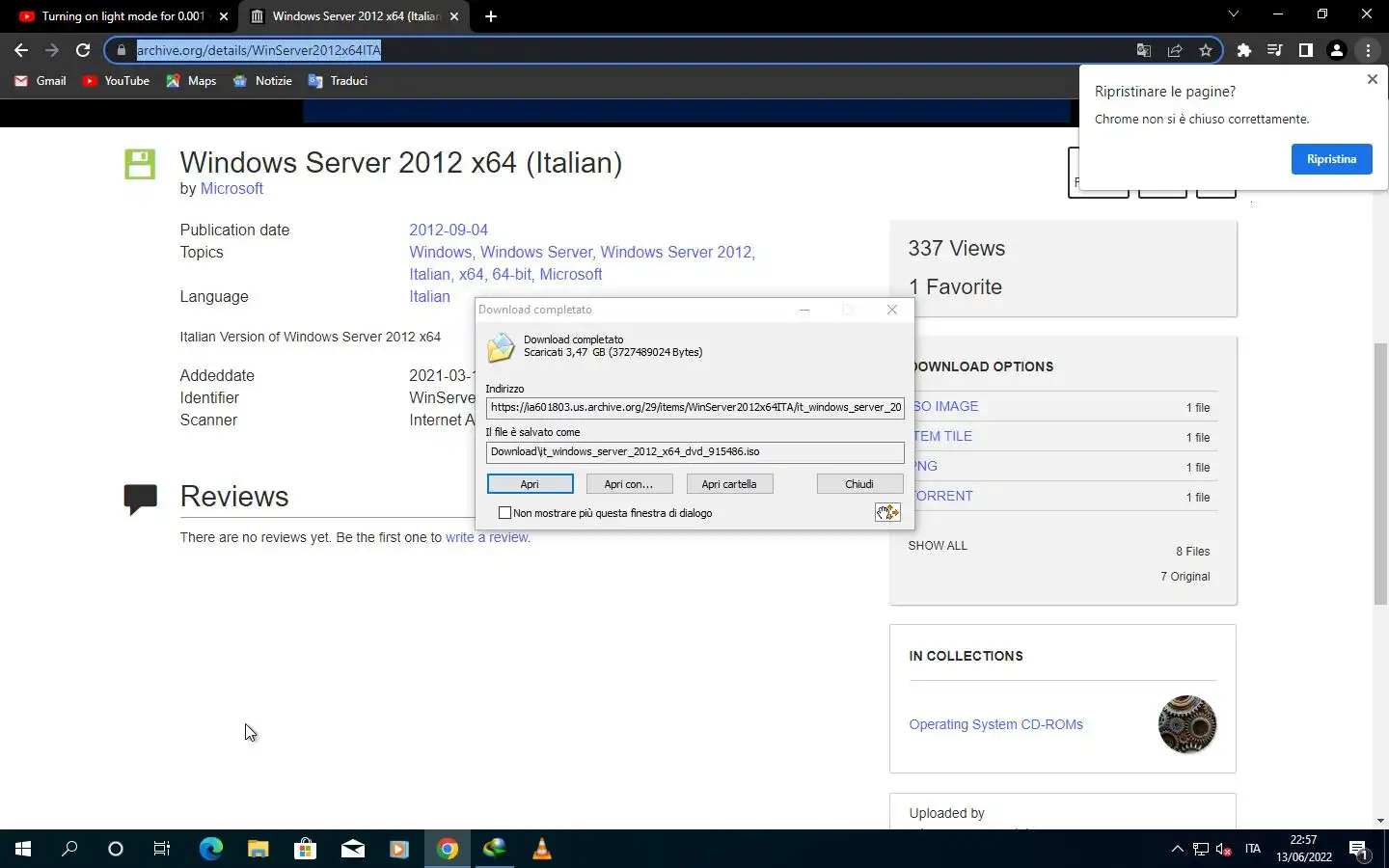1389x868 pixels.
Task: Click the Ripristina button
Action: click(1331, 159)
